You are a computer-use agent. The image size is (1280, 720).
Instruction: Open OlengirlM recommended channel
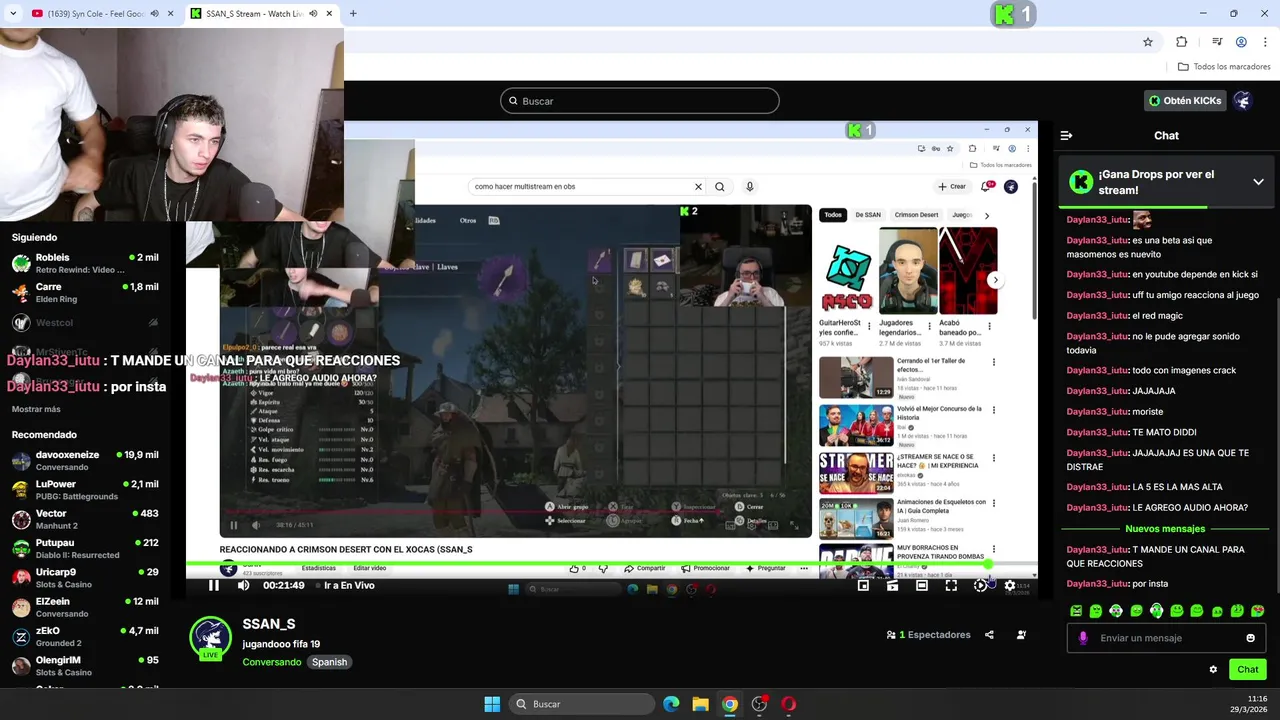point(85,666)
